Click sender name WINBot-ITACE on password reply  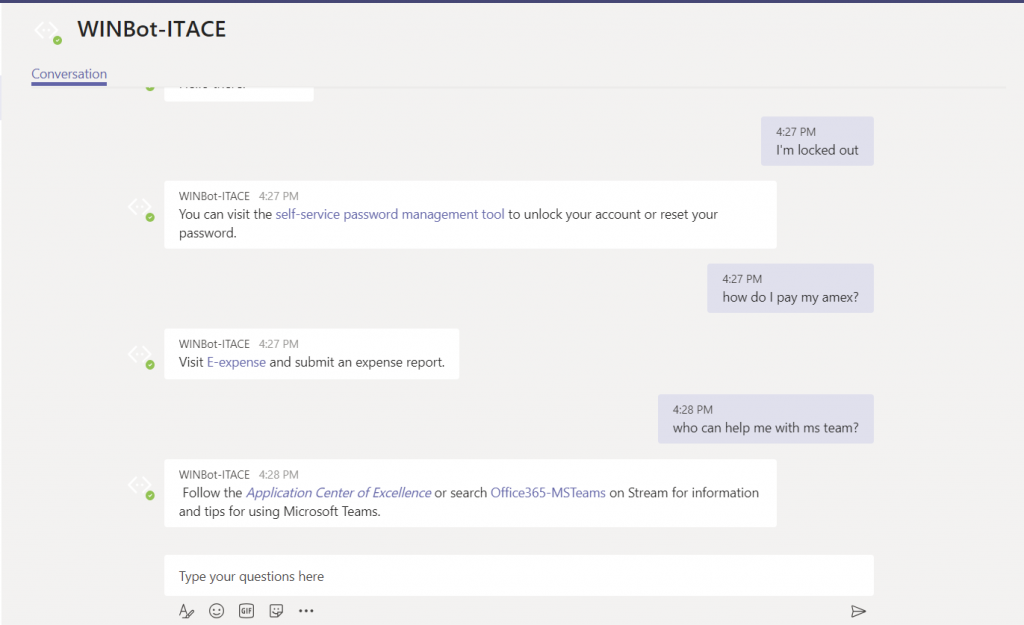tap(214, 196)
